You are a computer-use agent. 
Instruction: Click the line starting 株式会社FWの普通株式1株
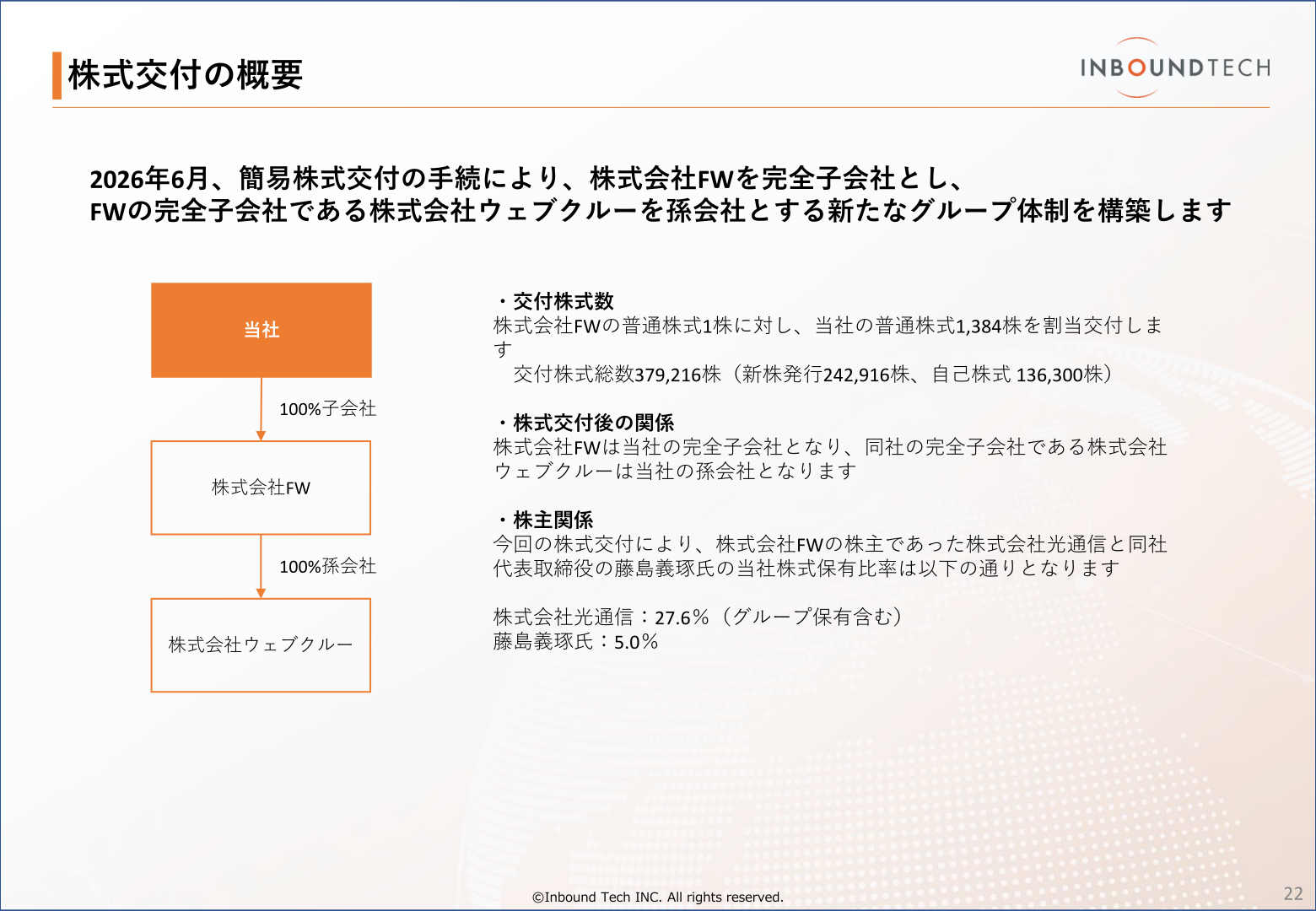[x=828, y=326]
